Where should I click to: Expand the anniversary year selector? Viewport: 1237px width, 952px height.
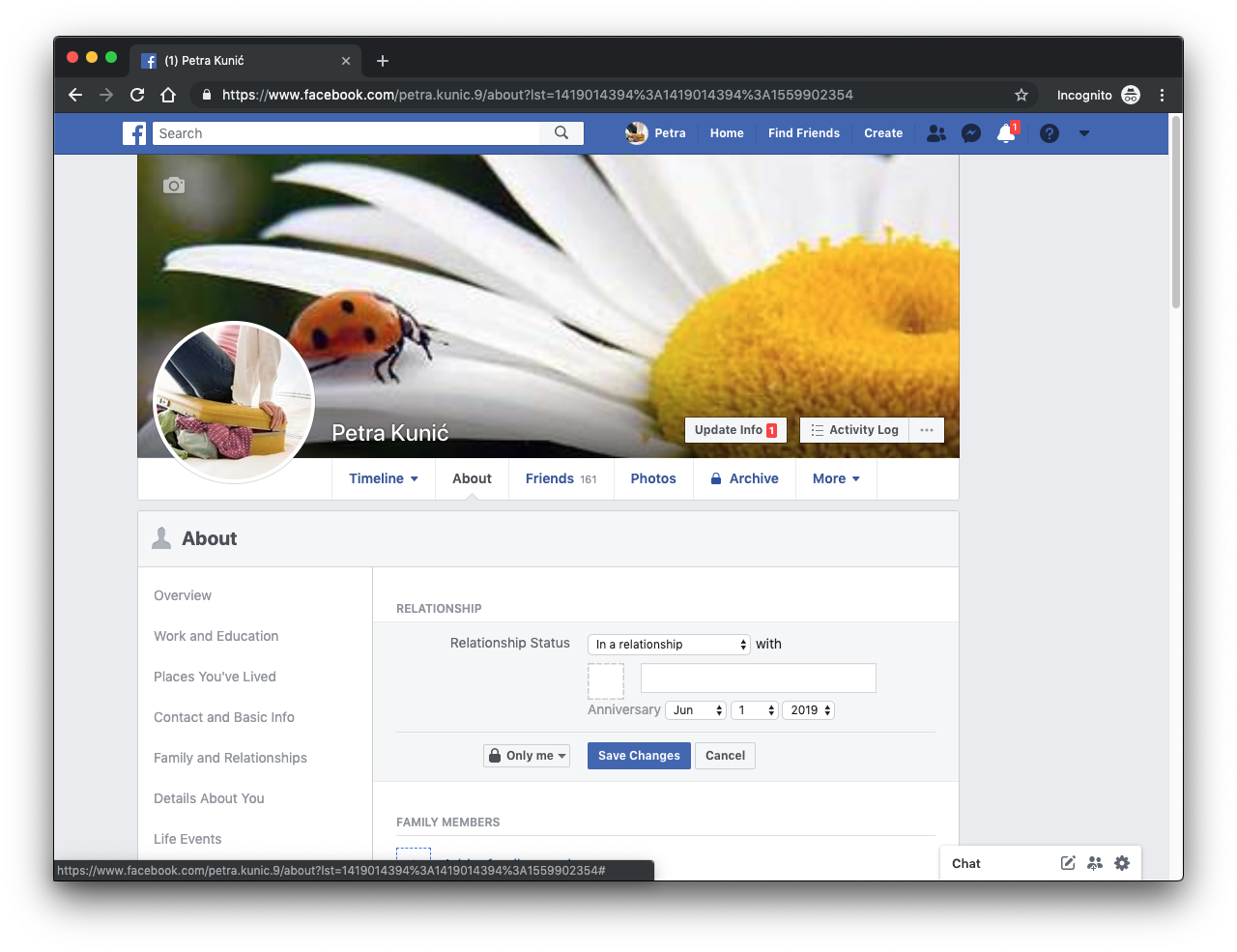pyautogui.click(x=808, y=710)
